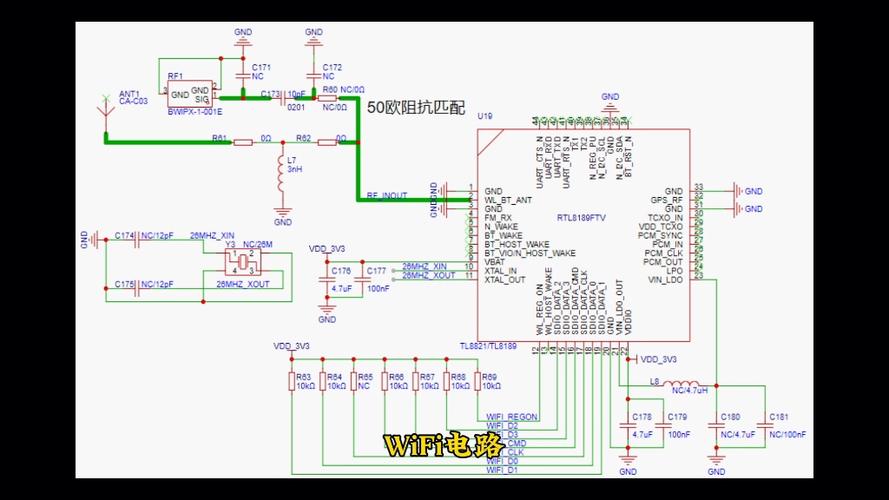889x500 pixels.
Task: Click the XTAL_IN pin label
Action: pyautogui.click(x=501, y=271)
